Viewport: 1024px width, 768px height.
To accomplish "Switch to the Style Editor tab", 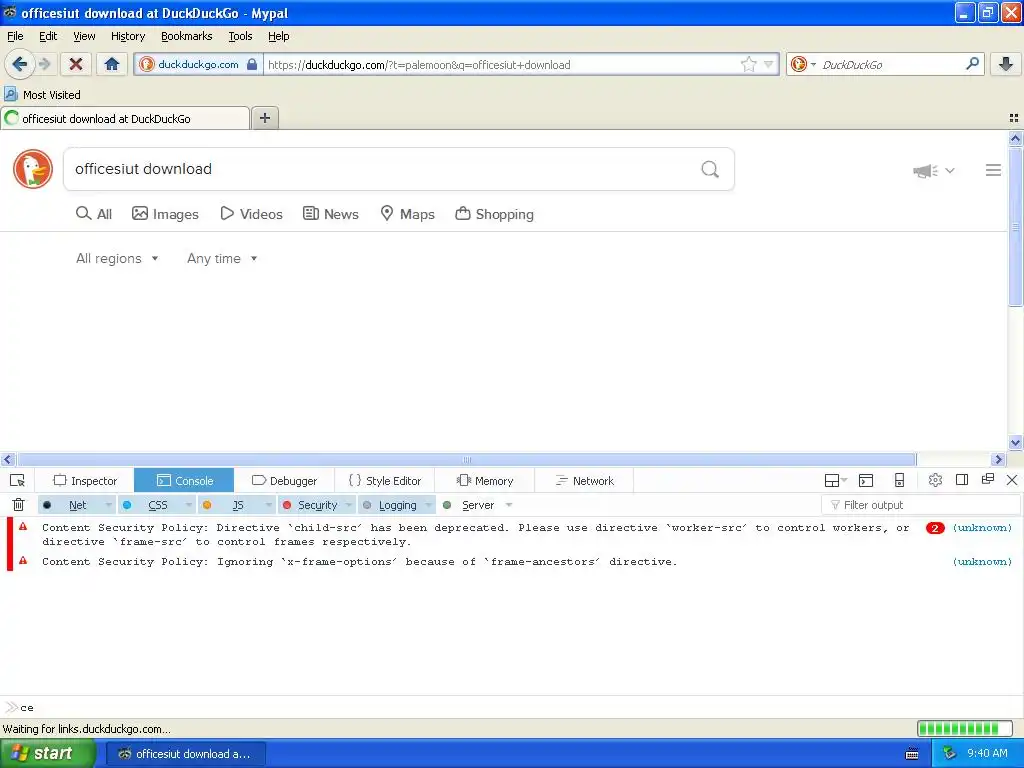I will click(x=384, y=481).
